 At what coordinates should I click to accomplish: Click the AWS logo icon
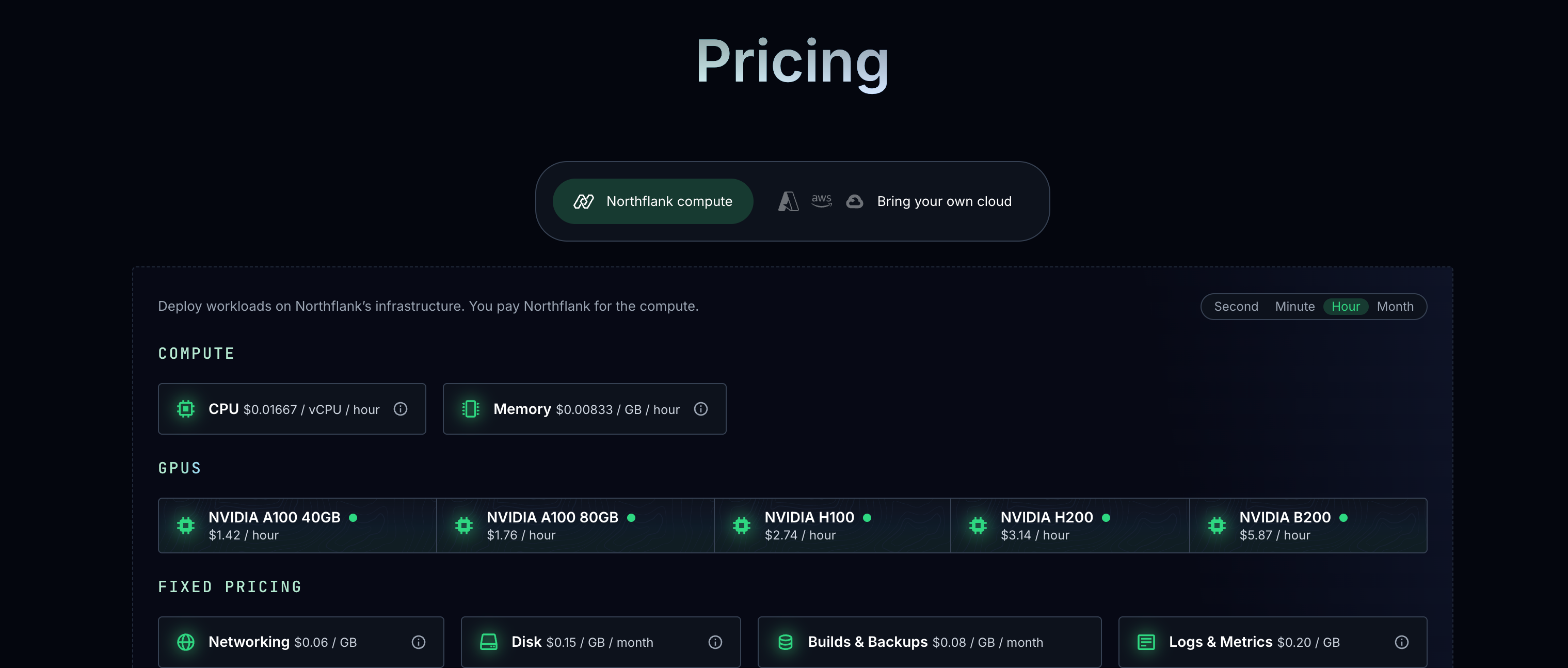(821, 201)
